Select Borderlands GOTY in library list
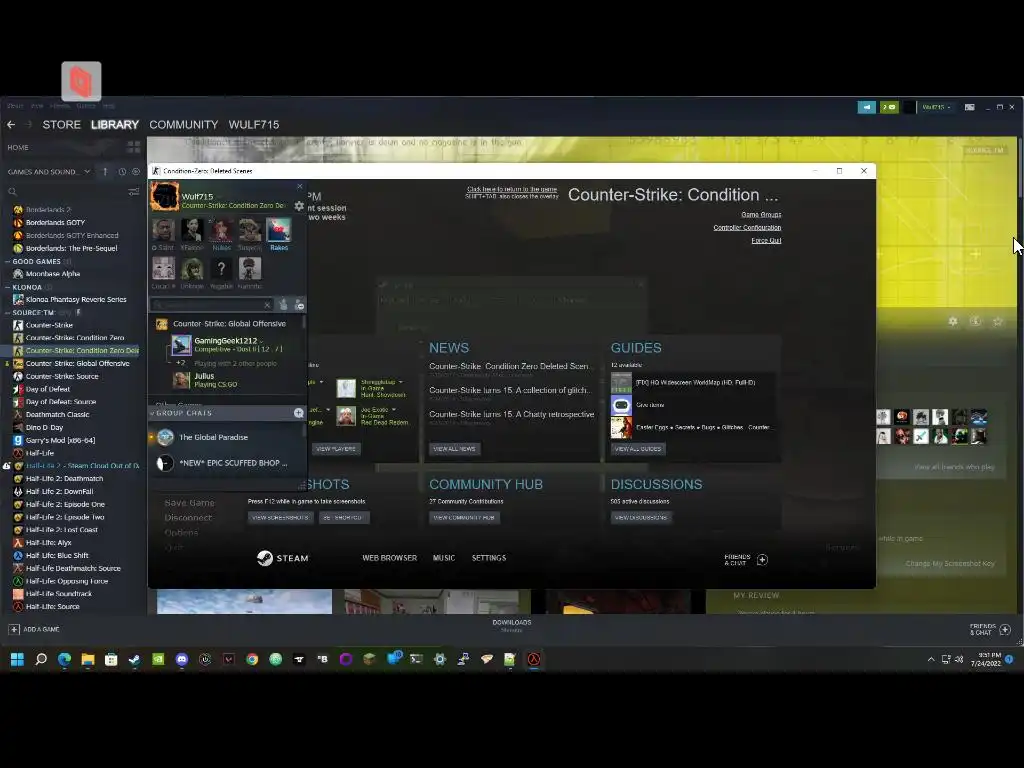This screenshot has width=1024, height=768. [x=56, y=223]
